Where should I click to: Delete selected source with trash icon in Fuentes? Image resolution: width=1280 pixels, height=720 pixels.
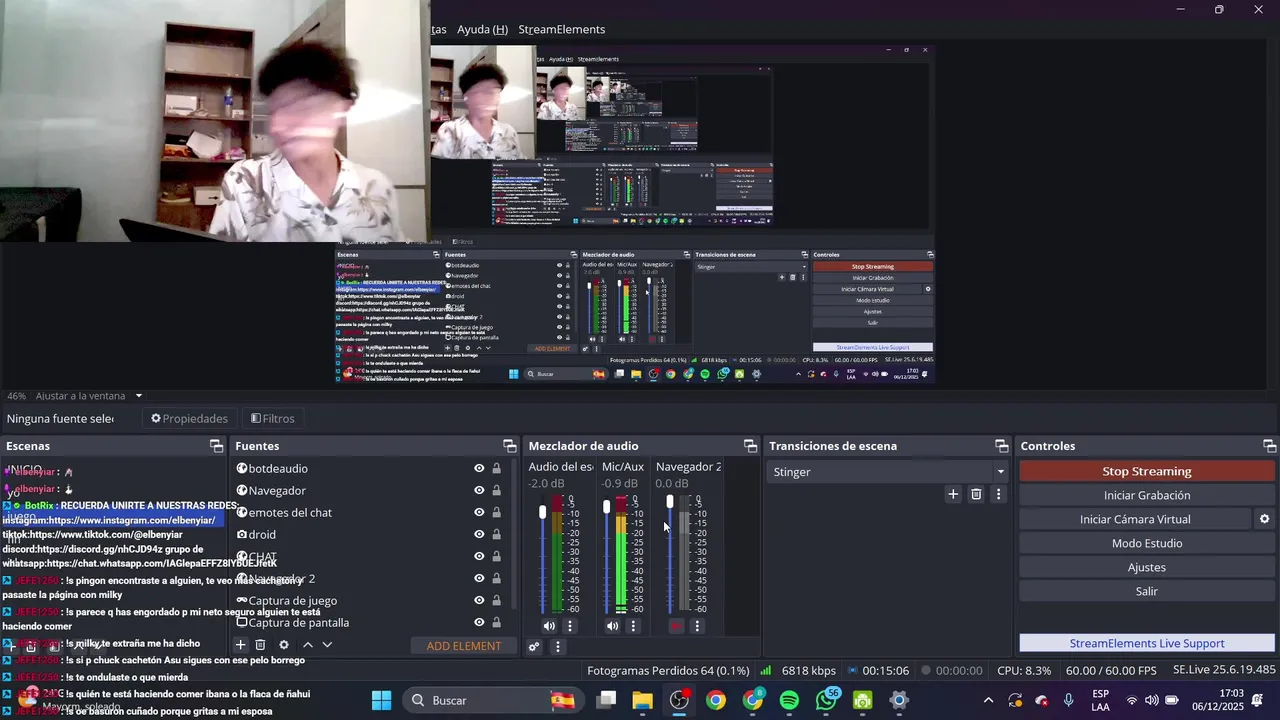260,646
